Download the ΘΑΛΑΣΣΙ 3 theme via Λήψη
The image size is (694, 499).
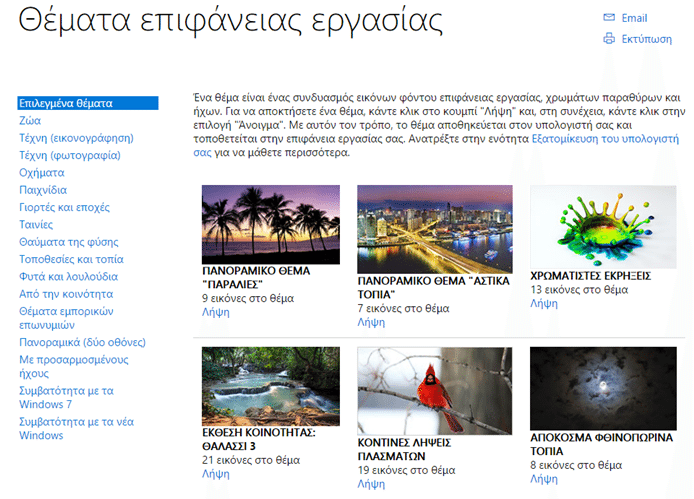pos(216,474)
